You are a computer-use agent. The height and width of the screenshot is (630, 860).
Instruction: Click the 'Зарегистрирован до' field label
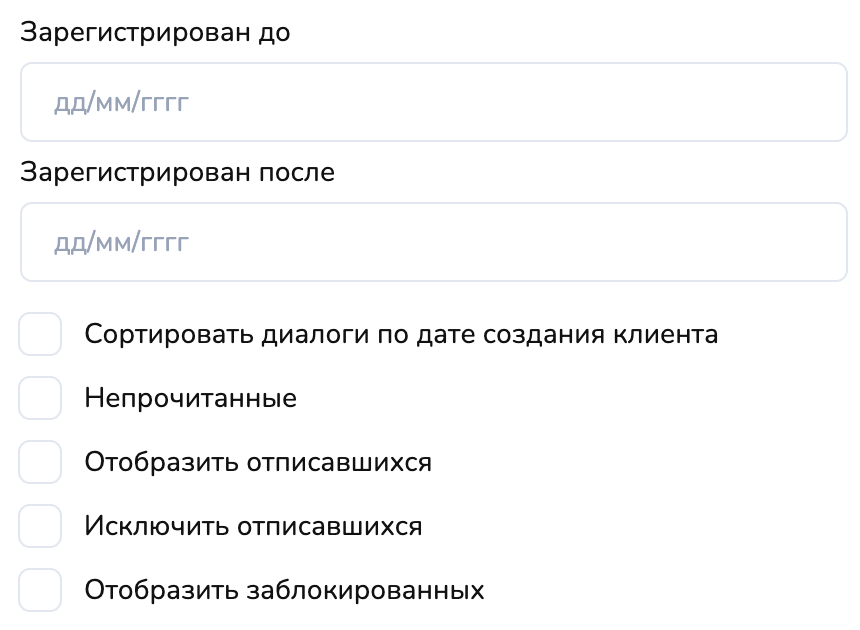tap(155, 32)
